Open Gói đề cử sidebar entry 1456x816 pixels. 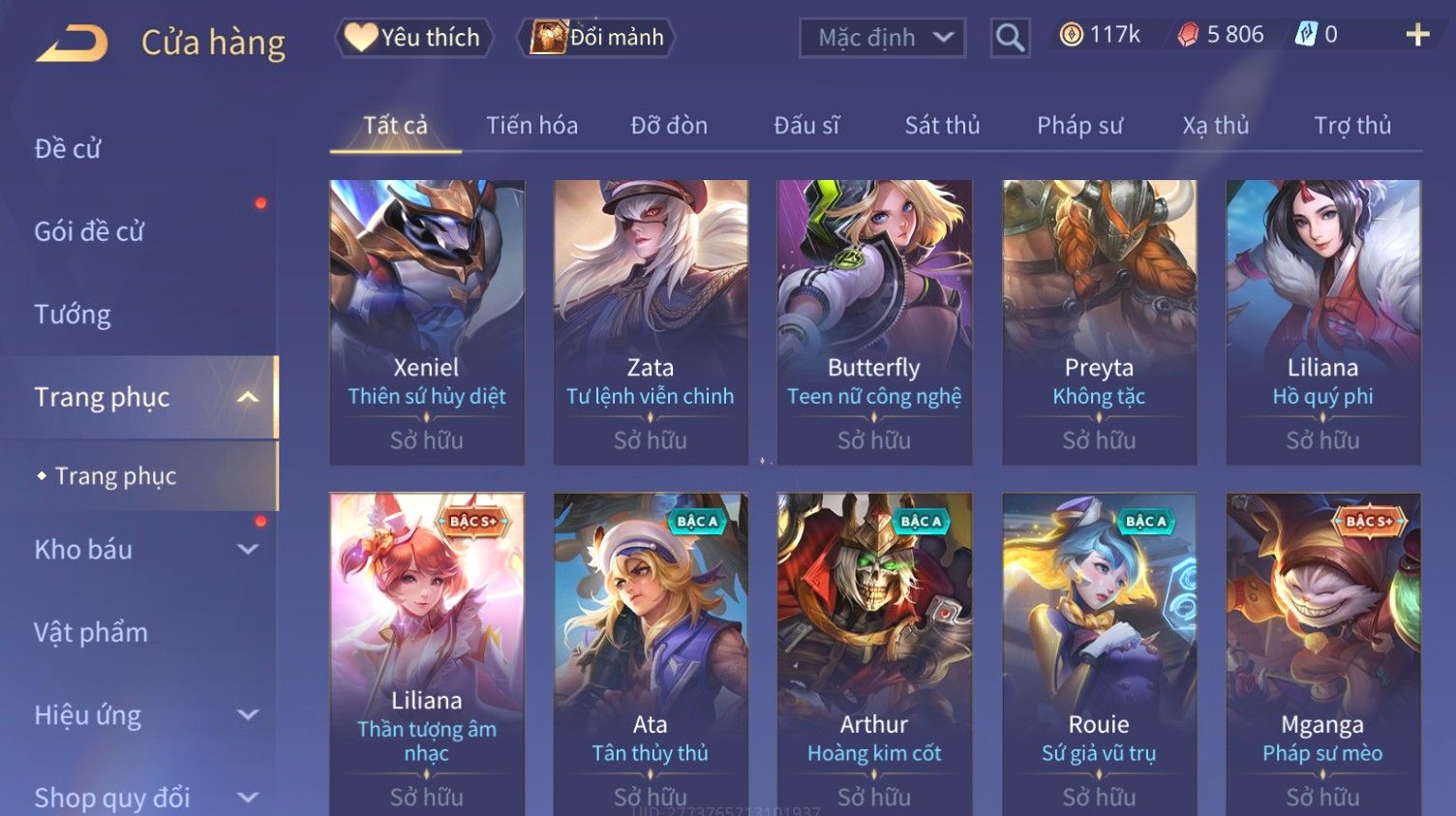[x=89, y=231]
